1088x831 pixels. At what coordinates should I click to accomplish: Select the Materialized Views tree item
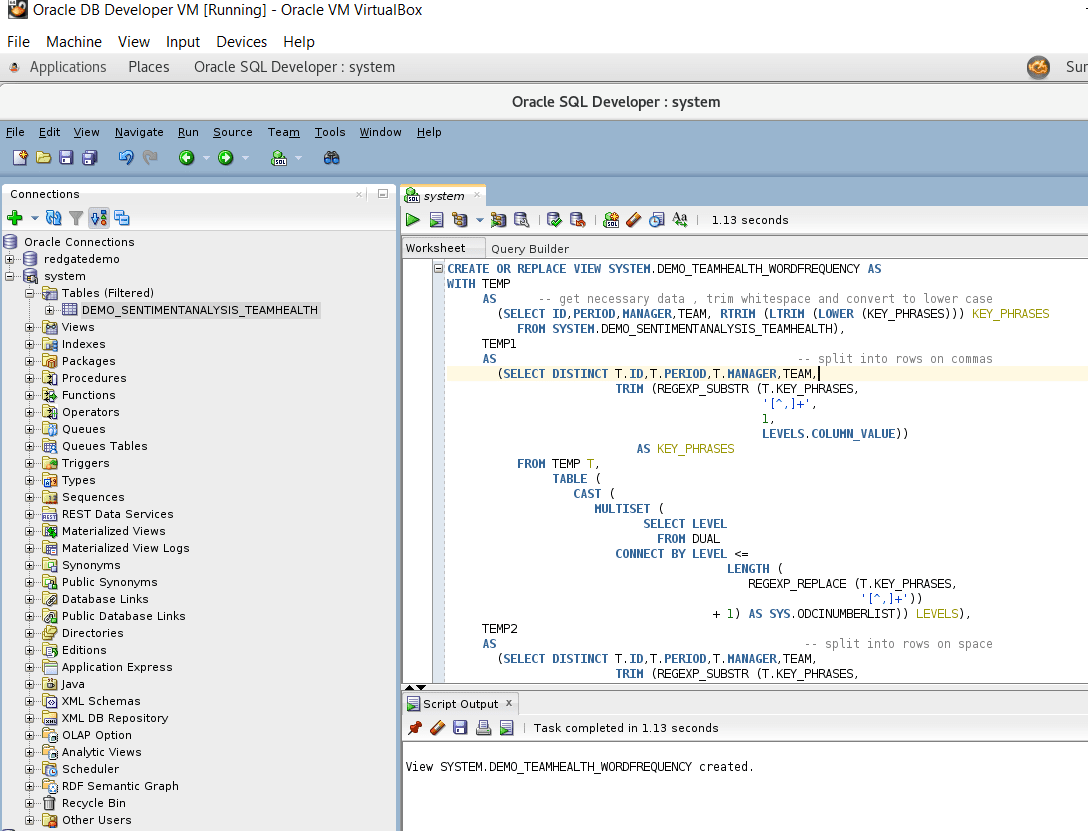tap(114, 531)
